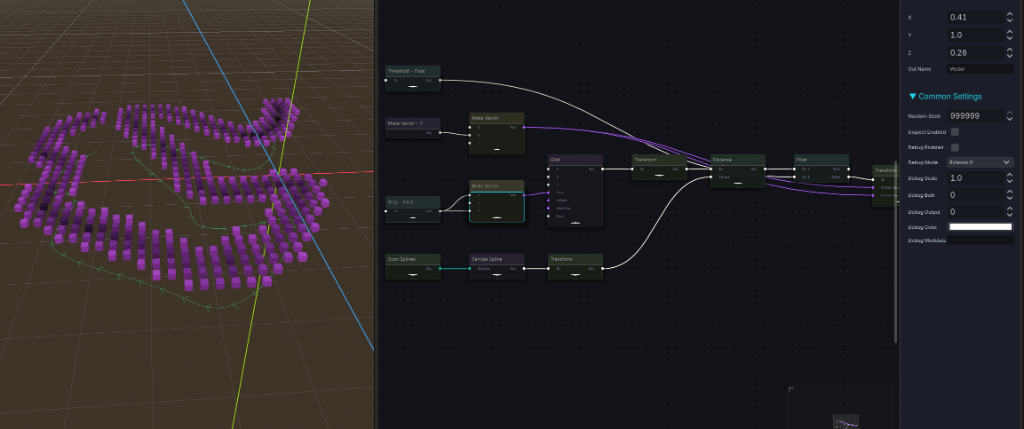Enable the Debug Enabled checkbox

coord(955,148)
